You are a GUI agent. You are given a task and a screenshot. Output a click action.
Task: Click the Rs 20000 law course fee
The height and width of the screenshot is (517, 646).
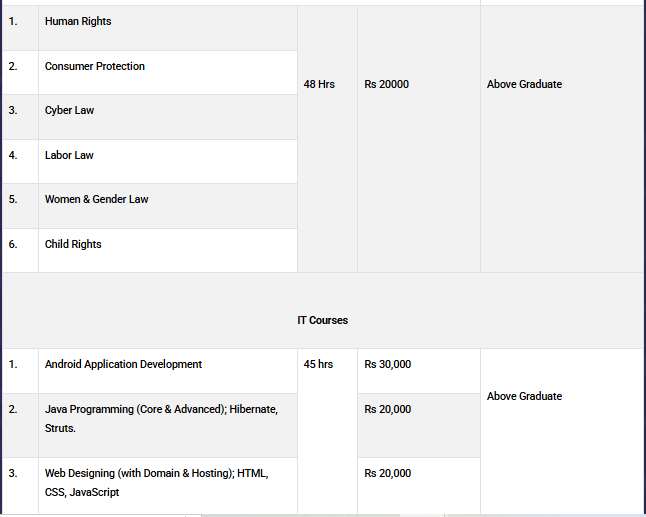(387, 85)
